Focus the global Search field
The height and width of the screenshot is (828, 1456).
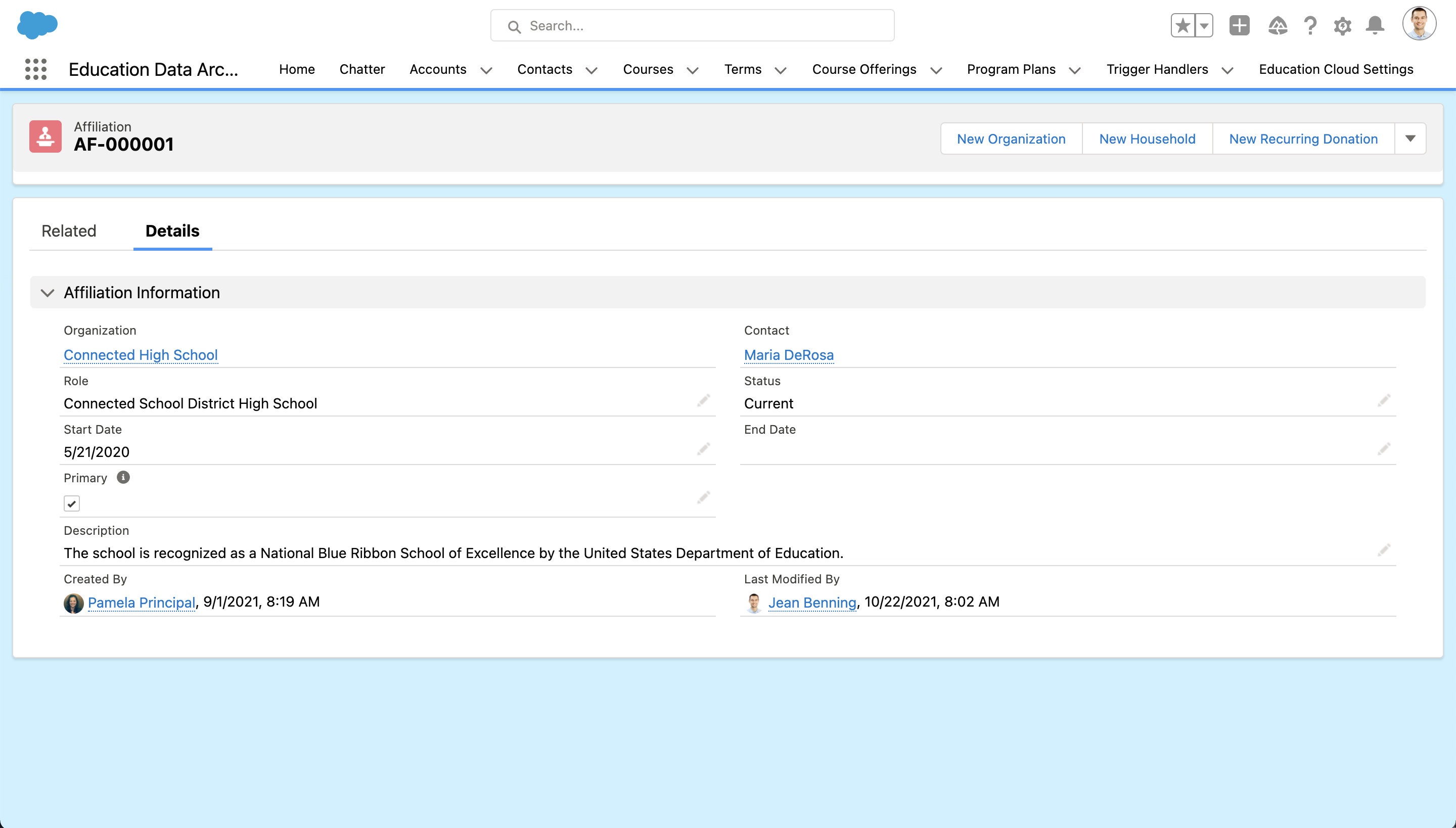point(692,26)
